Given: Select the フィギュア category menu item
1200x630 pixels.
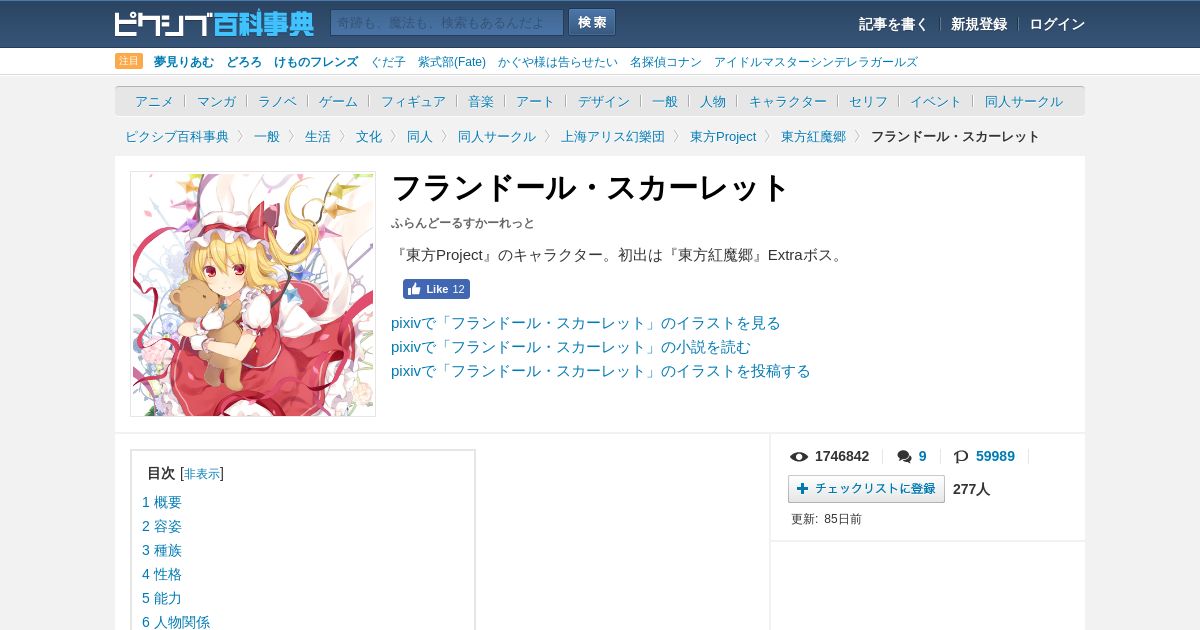Looking at the screenshot, I should (x=413, y=101).
